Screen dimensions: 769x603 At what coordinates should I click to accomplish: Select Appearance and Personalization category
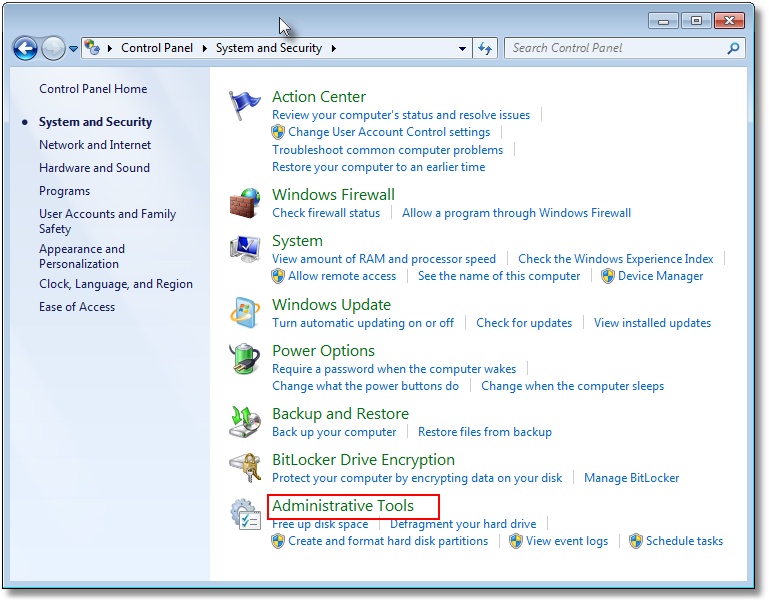82,256
